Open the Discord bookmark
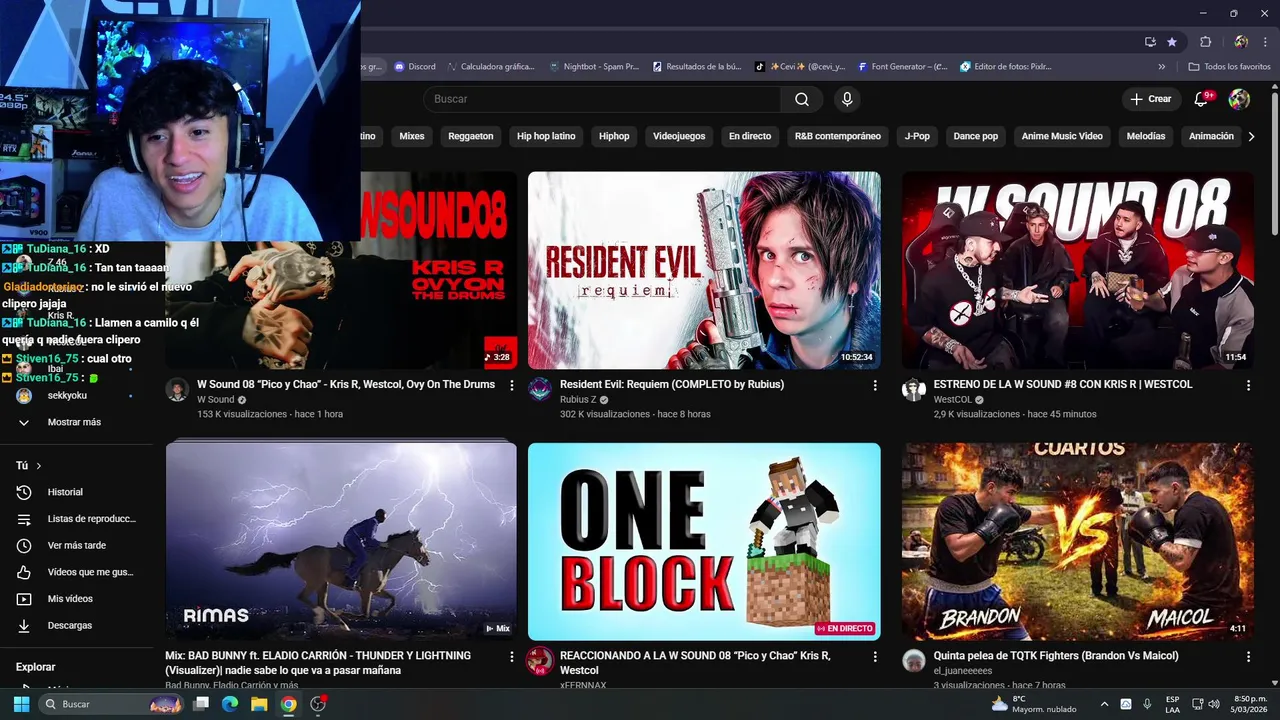Screen dimensions: 1280x720 [x=414, y=67]
